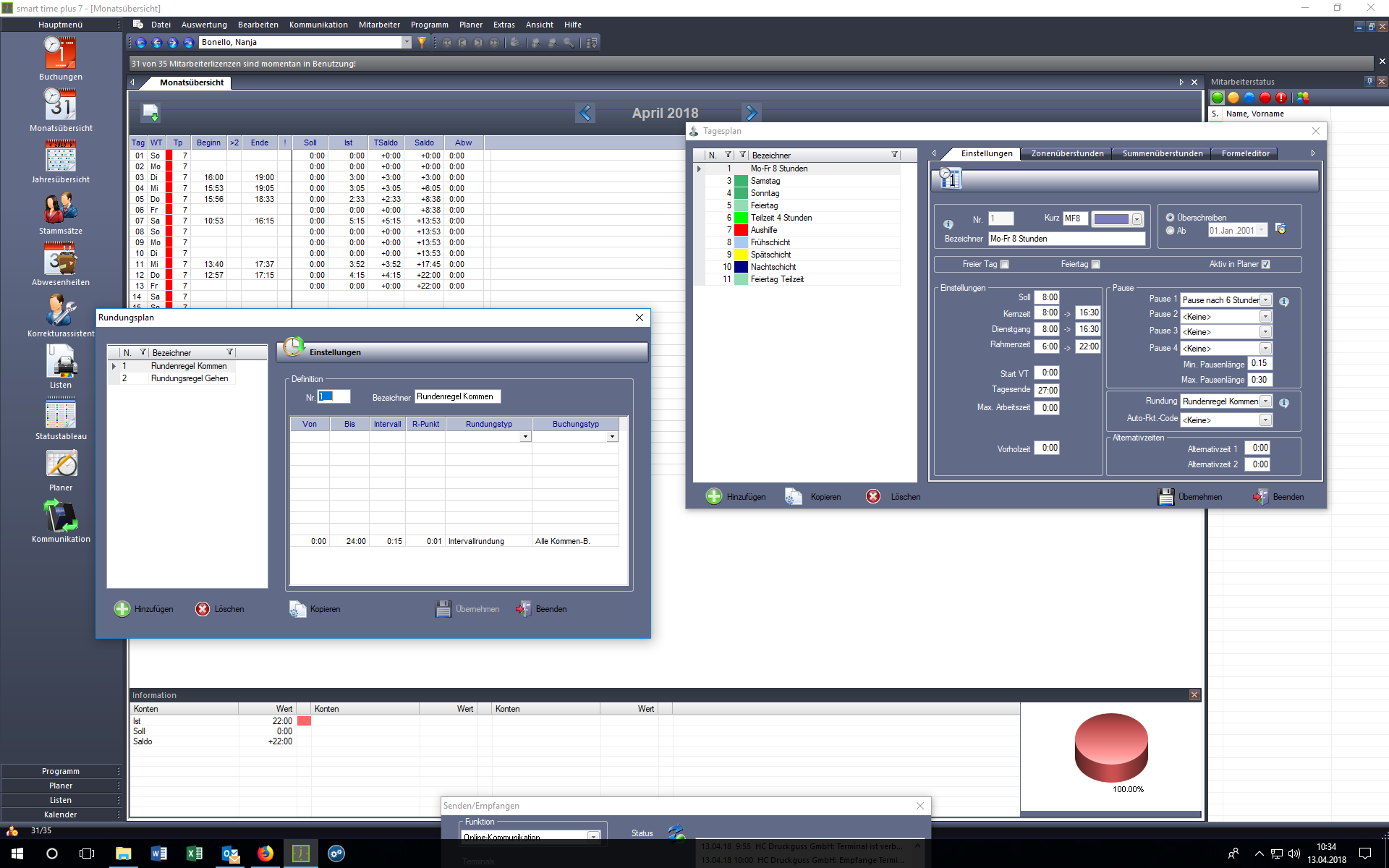This screenshot has width=1389, height=868.
Task: Click the Bezeichner field Rundenregel Kommen
Action: pos(457,396)
